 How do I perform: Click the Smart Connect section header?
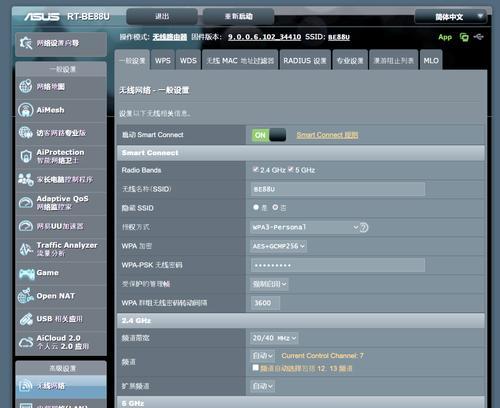pyautogui.click(x=301, y=153)
